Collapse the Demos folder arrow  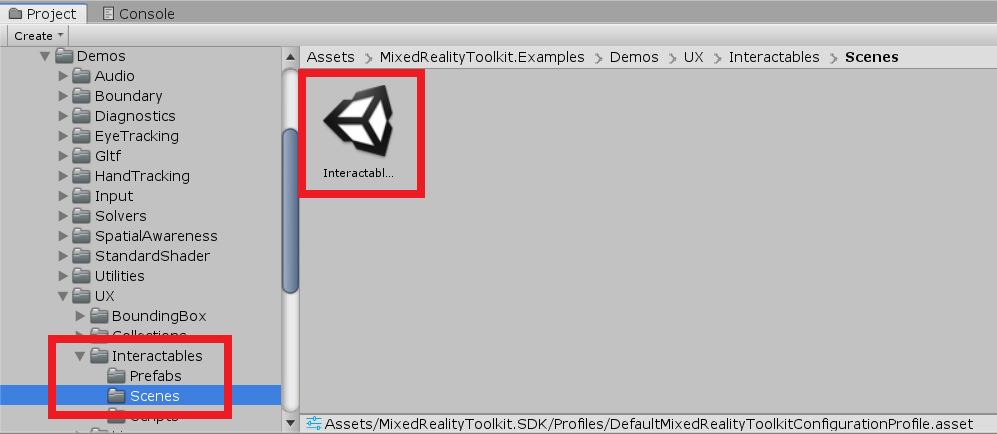coord(45,57)
